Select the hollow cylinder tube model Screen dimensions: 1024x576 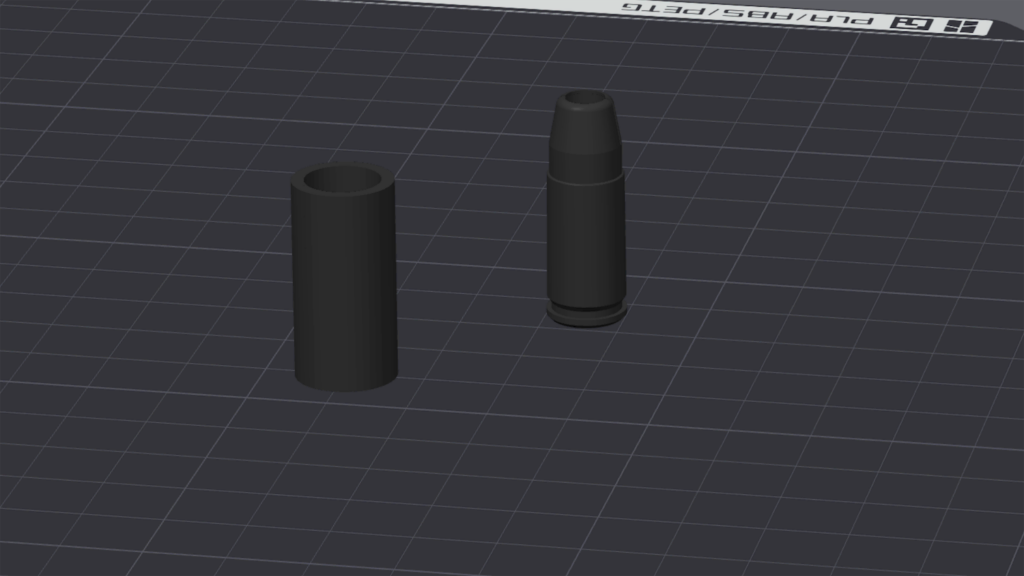(345, 290)
